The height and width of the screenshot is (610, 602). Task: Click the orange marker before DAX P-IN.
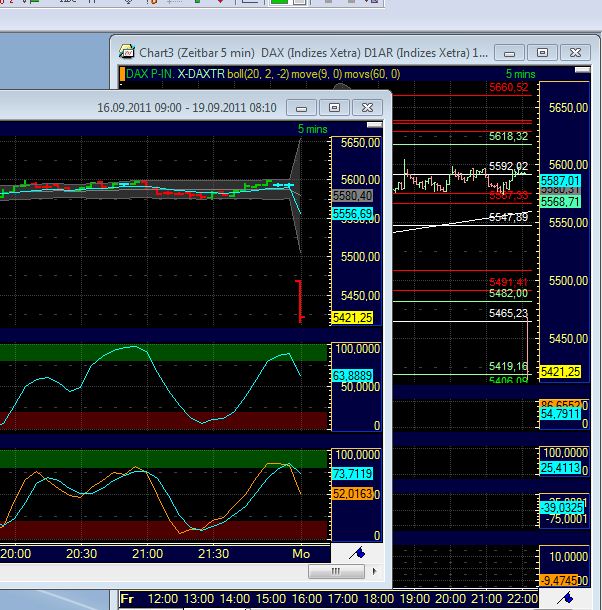(122, 74)
